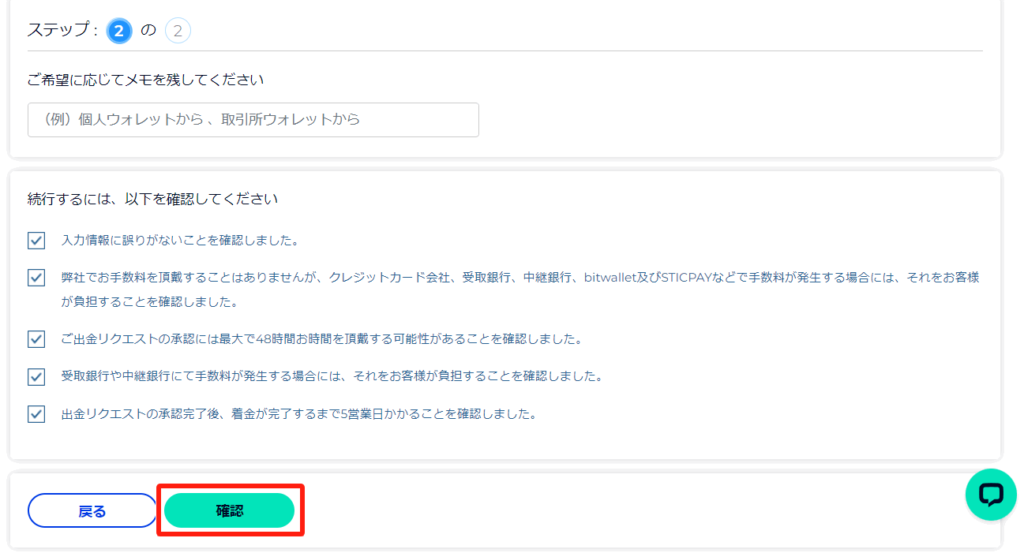The width and height of the screenshot is (1024, 553).
Task: Click label text mentioning bitwallet及びSTICPAY
Action: pyautogui.click(x=520, y=278)
